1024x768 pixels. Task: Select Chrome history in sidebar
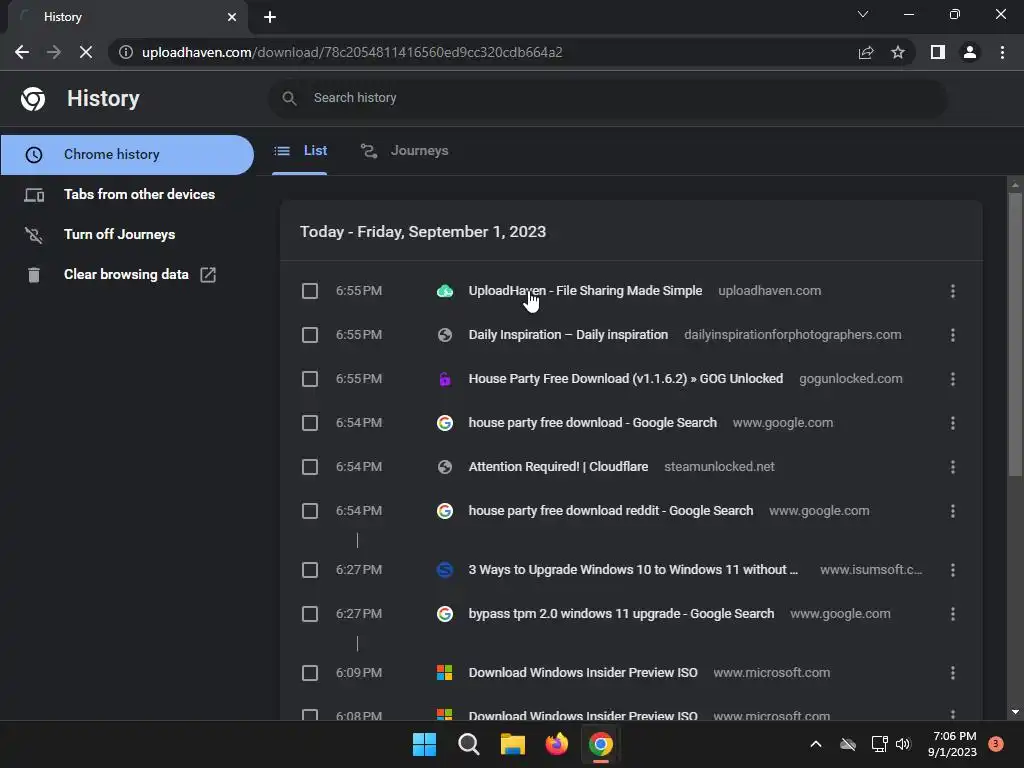tap(127, 155)
